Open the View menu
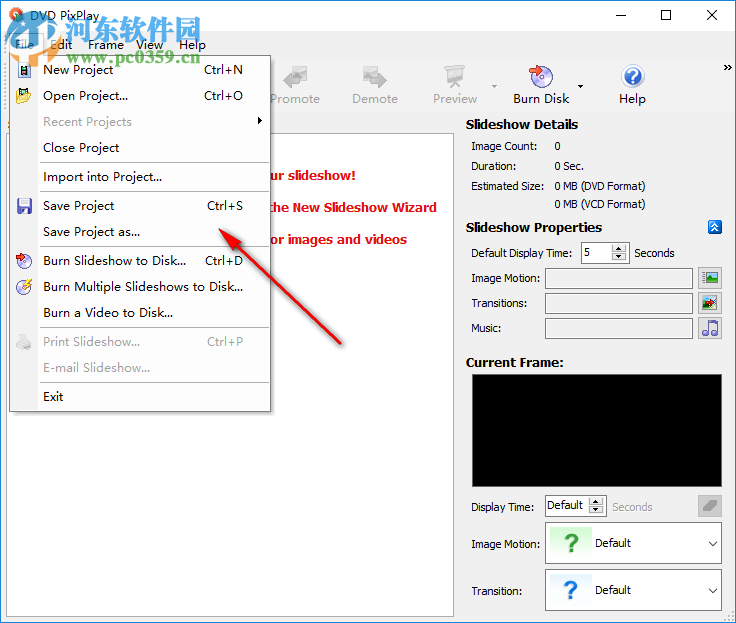Image resolution: width=736 pixels, height=623 pixels. (149, 45)
